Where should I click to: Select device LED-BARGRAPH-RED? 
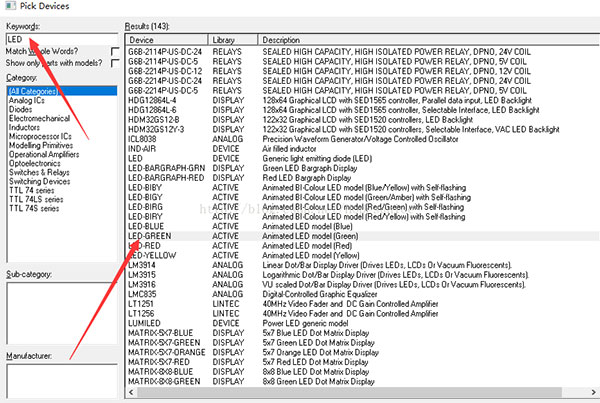tap(363, 178)
